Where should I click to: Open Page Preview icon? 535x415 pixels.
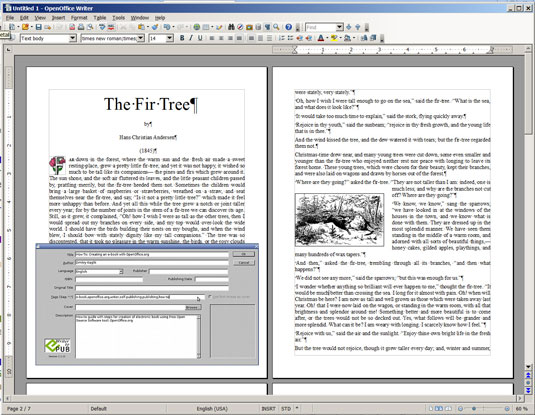[x=90, y=27]
